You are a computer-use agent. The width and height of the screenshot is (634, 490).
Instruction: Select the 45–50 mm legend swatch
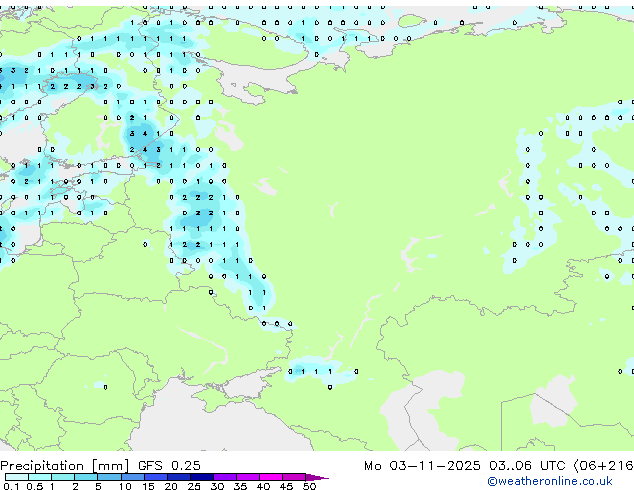coord(294,477)
